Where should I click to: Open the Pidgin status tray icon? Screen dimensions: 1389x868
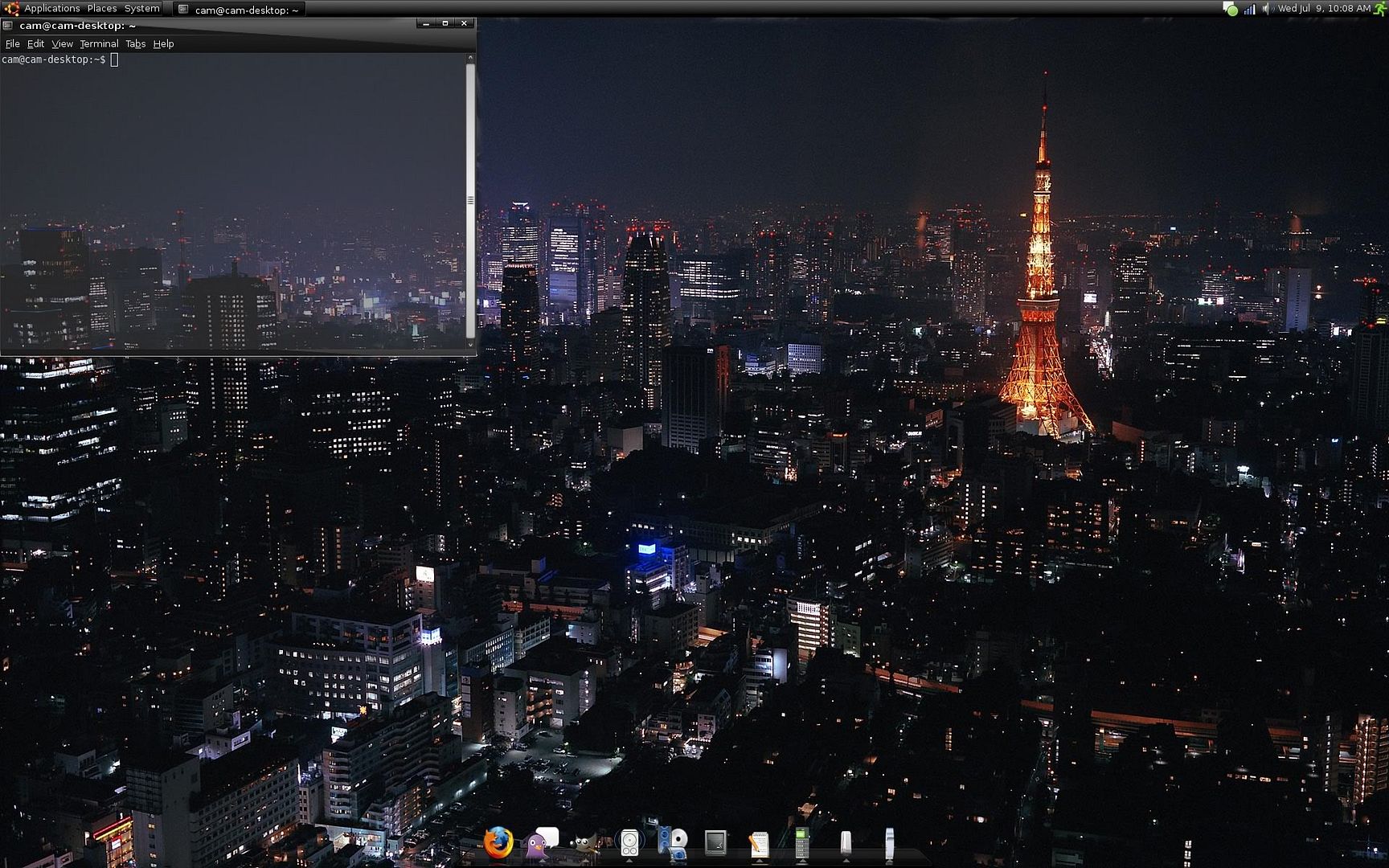point(1230,9)
